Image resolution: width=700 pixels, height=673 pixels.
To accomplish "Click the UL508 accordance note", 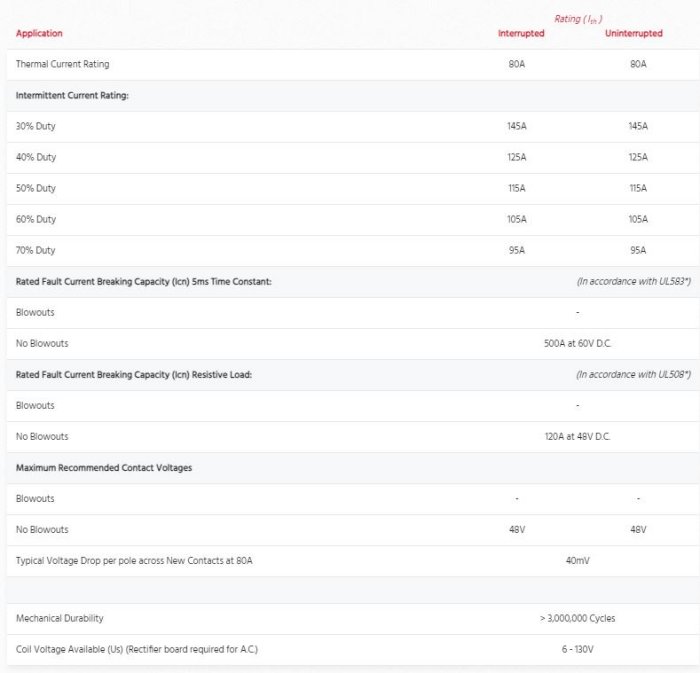I will 633,375.
